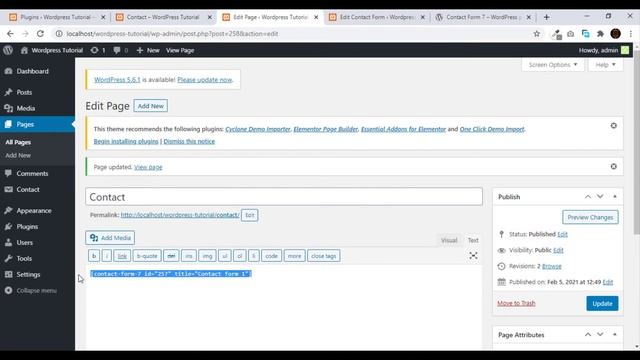The image size is (640, 360).
Task: Open Wordpress Tutorial site menu
Action: (x=52, y=50)
